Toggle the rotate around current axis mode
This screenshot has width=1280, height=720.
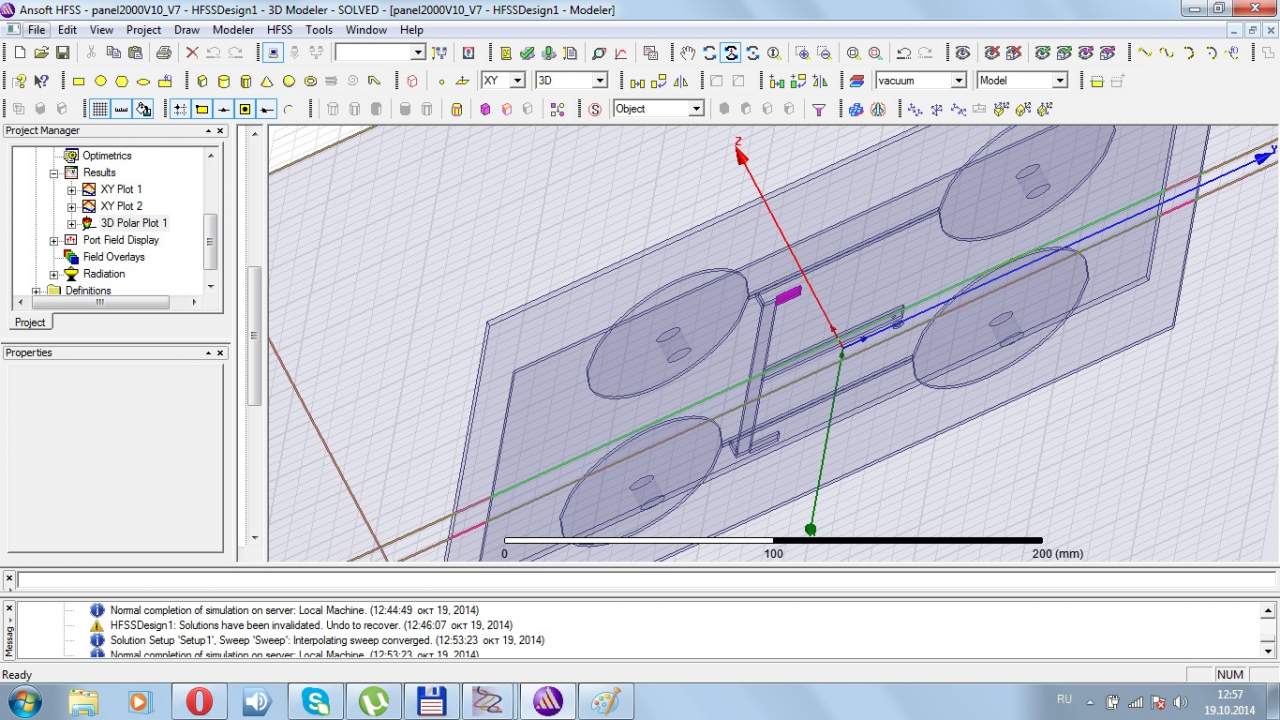click(731, 53)
